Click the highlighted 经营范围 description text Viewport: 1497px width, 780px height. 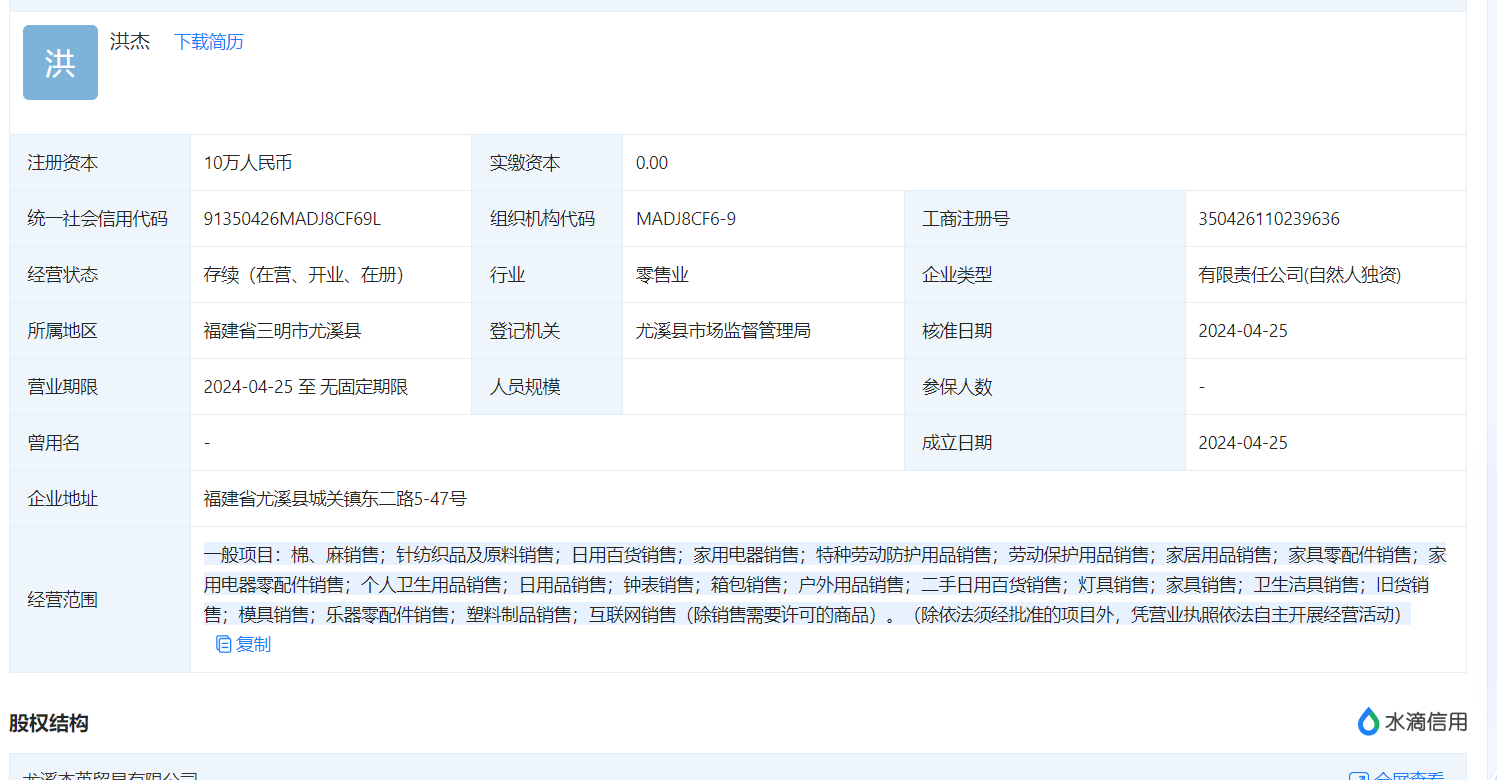click(824, 585)
